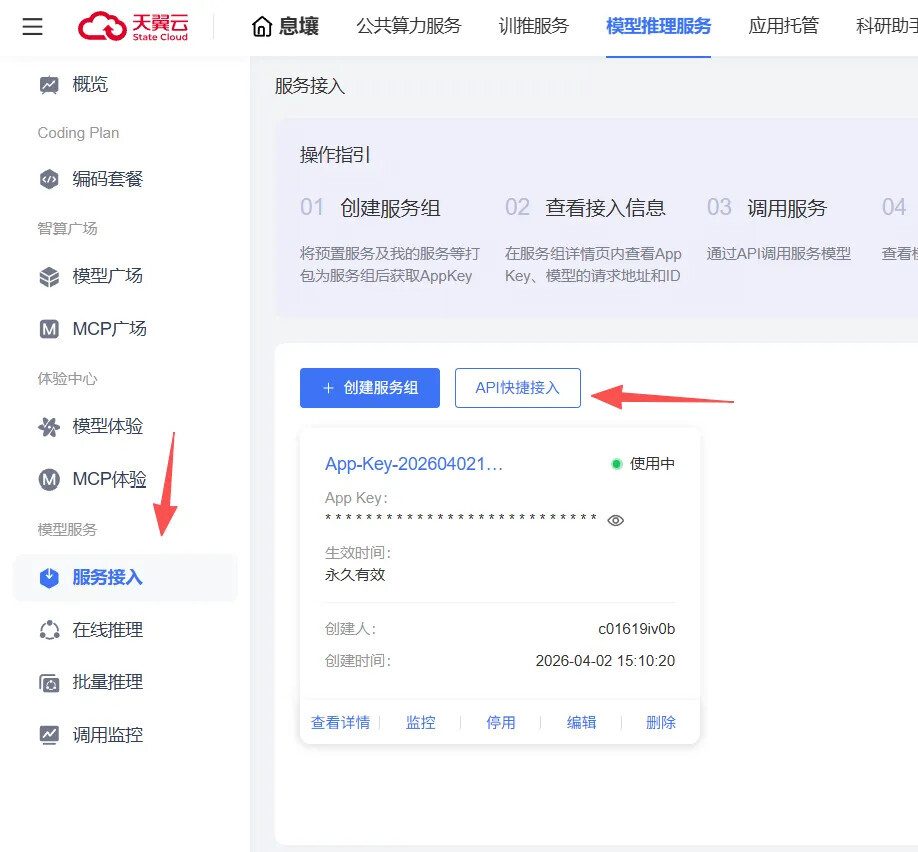Click the MCP广场 sidebar icon
This screenshot has height=852, width=918.
[49, 329]
